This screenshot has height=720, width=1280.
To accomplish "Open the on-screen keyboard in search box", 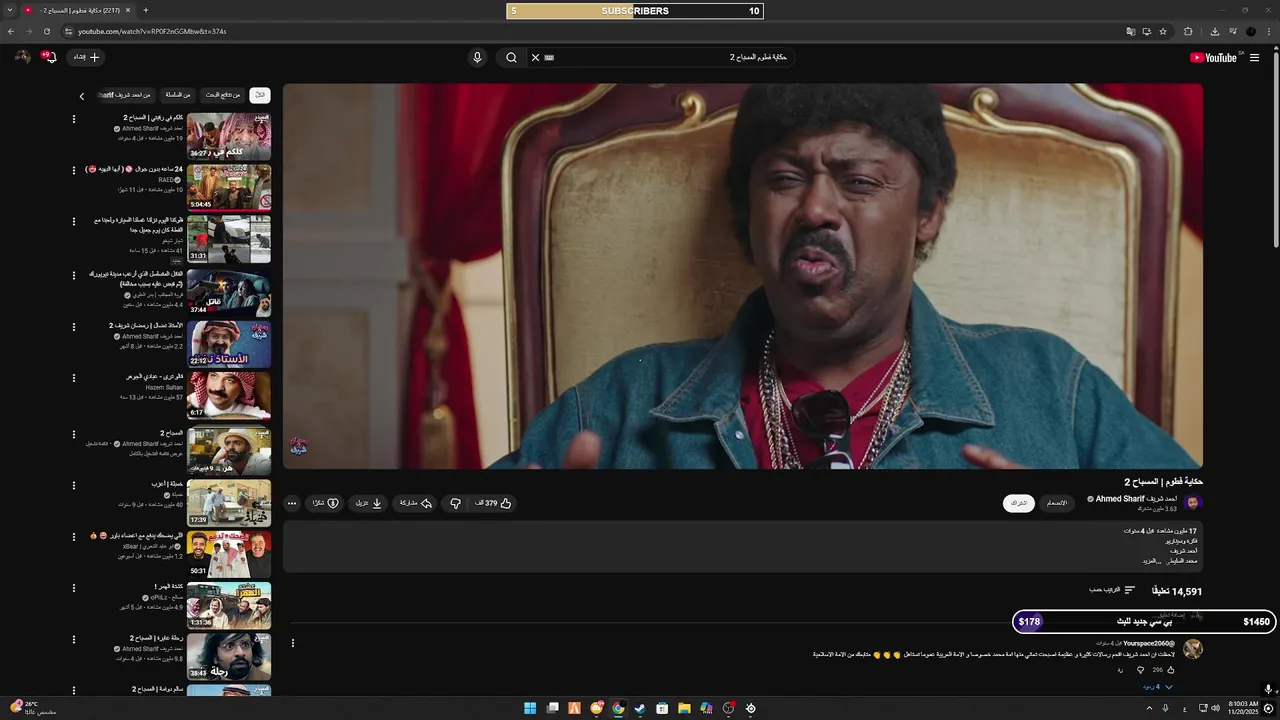I will point(549,57).
